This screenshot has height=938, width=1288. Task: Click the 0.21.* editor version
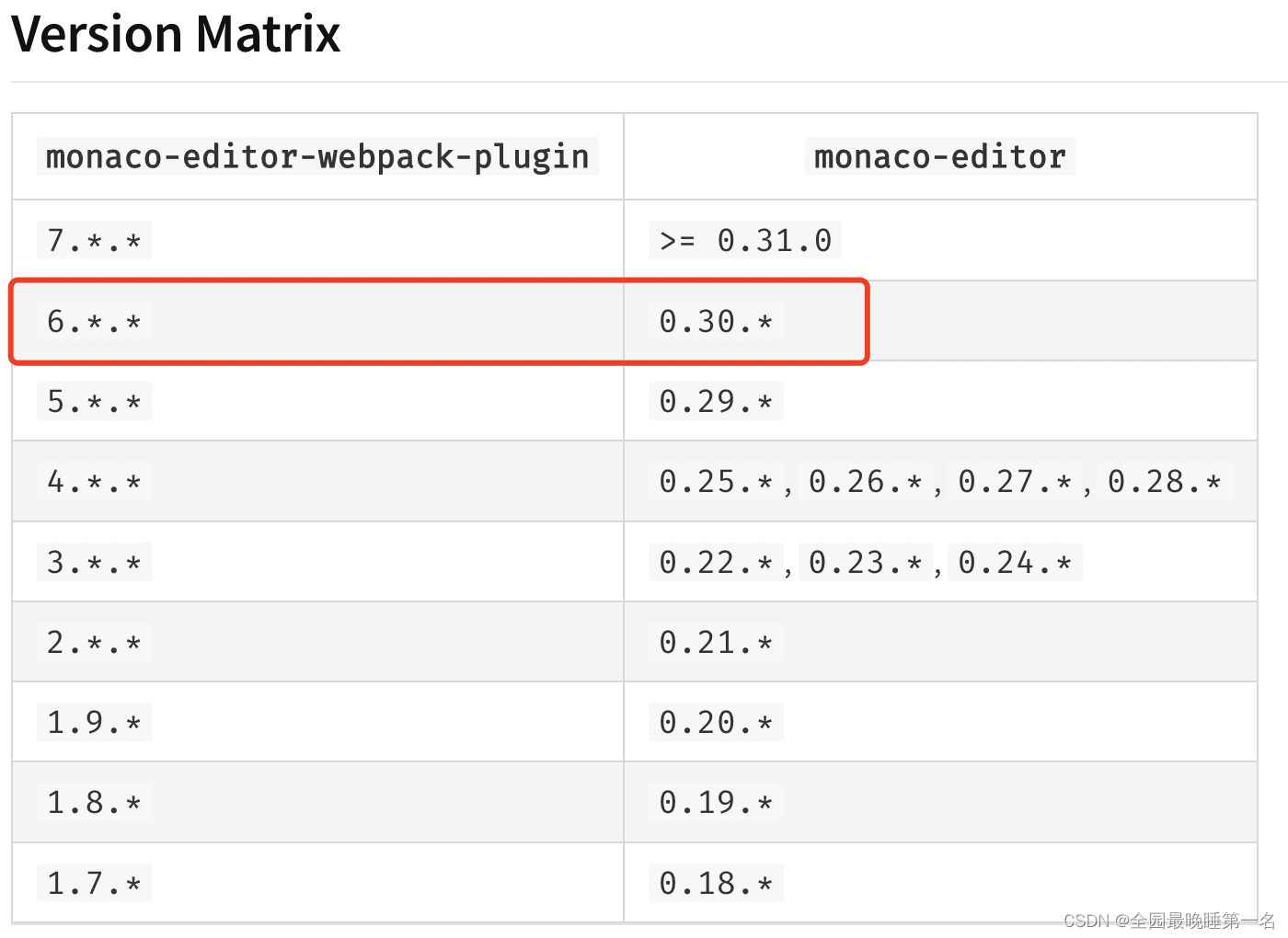(x=716, y=642)
